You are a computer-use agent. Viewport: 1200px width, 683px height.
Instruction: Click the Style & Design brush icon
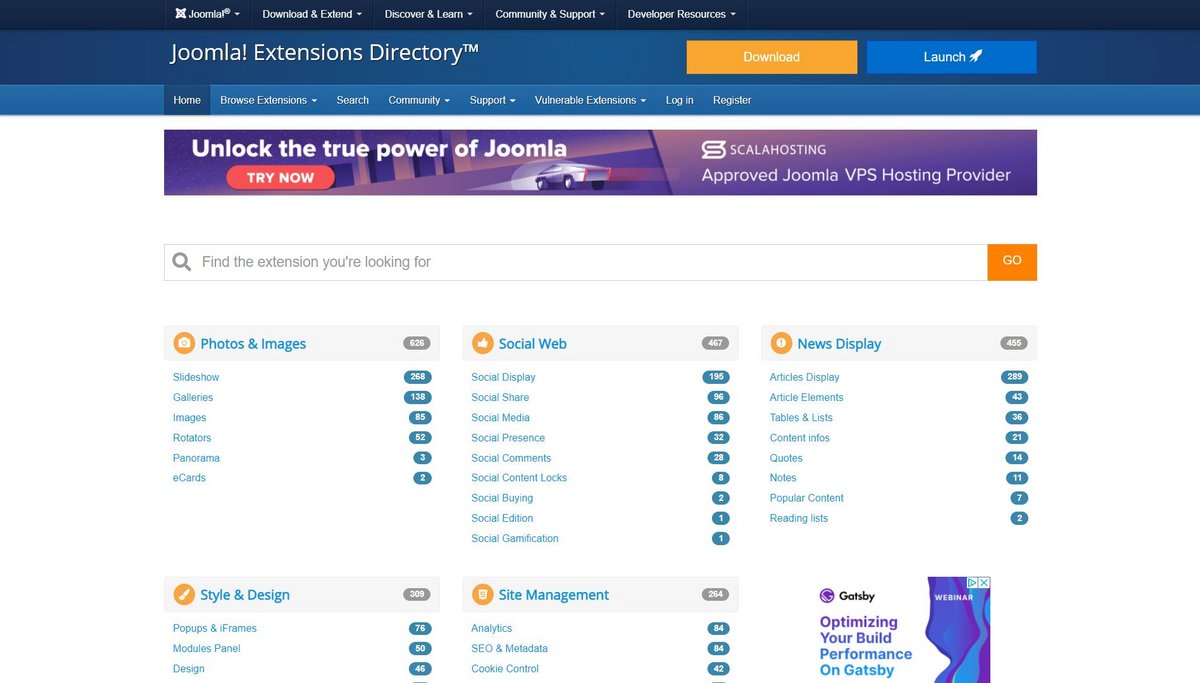[x=184, y=594]
